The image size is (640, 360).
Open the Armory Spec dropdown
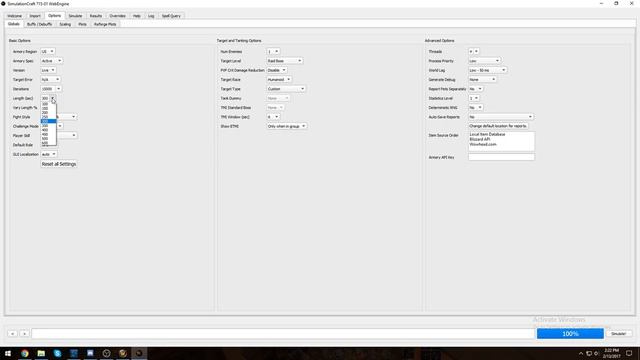click(x=51, y=61)
